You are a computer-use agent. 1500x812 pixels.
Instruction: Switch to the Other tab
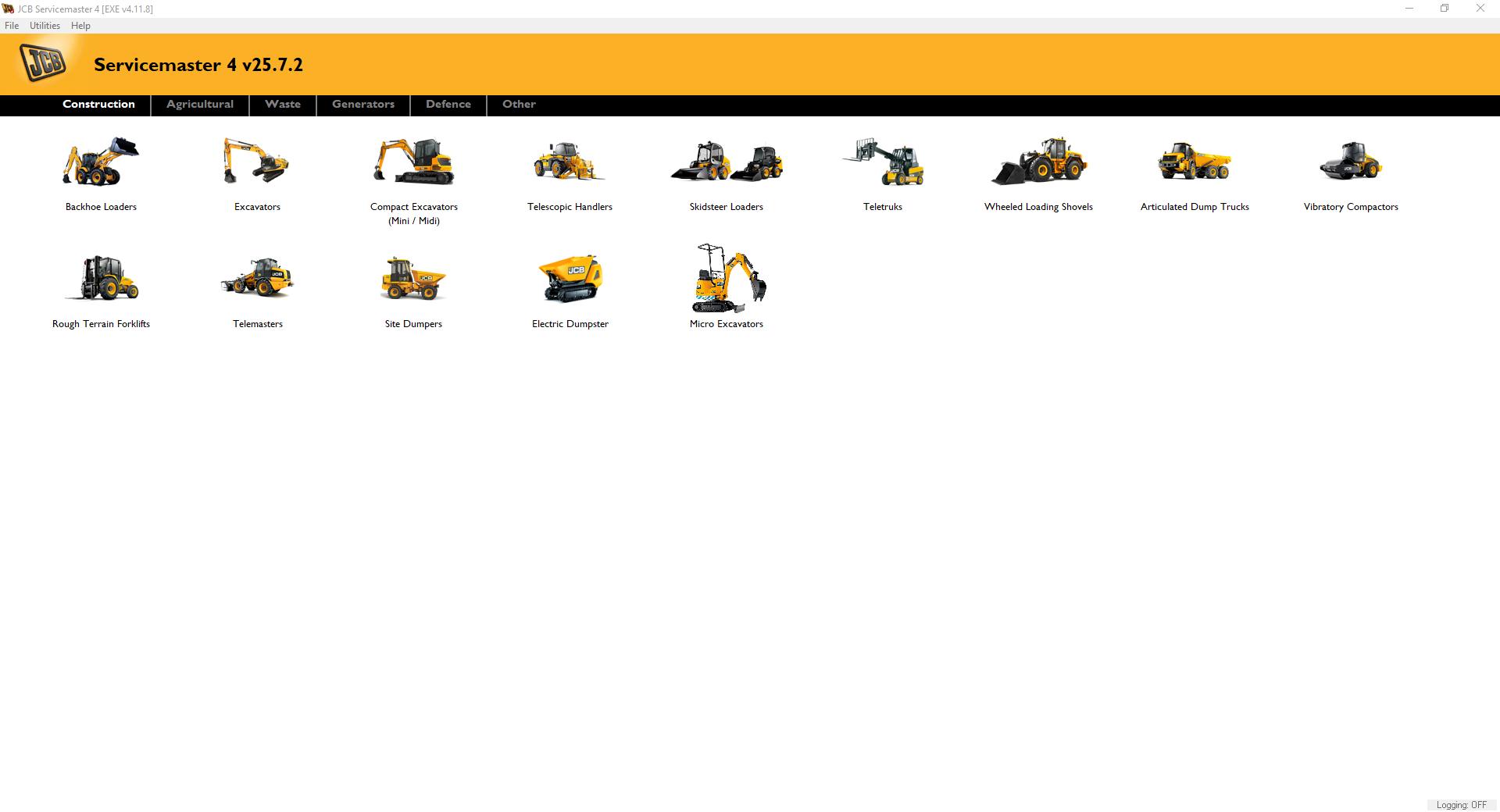tap(519, 105)
